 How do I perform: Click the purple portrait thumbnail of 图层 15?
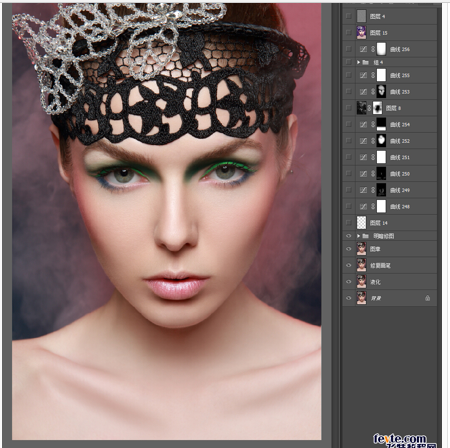coord(361,33)
